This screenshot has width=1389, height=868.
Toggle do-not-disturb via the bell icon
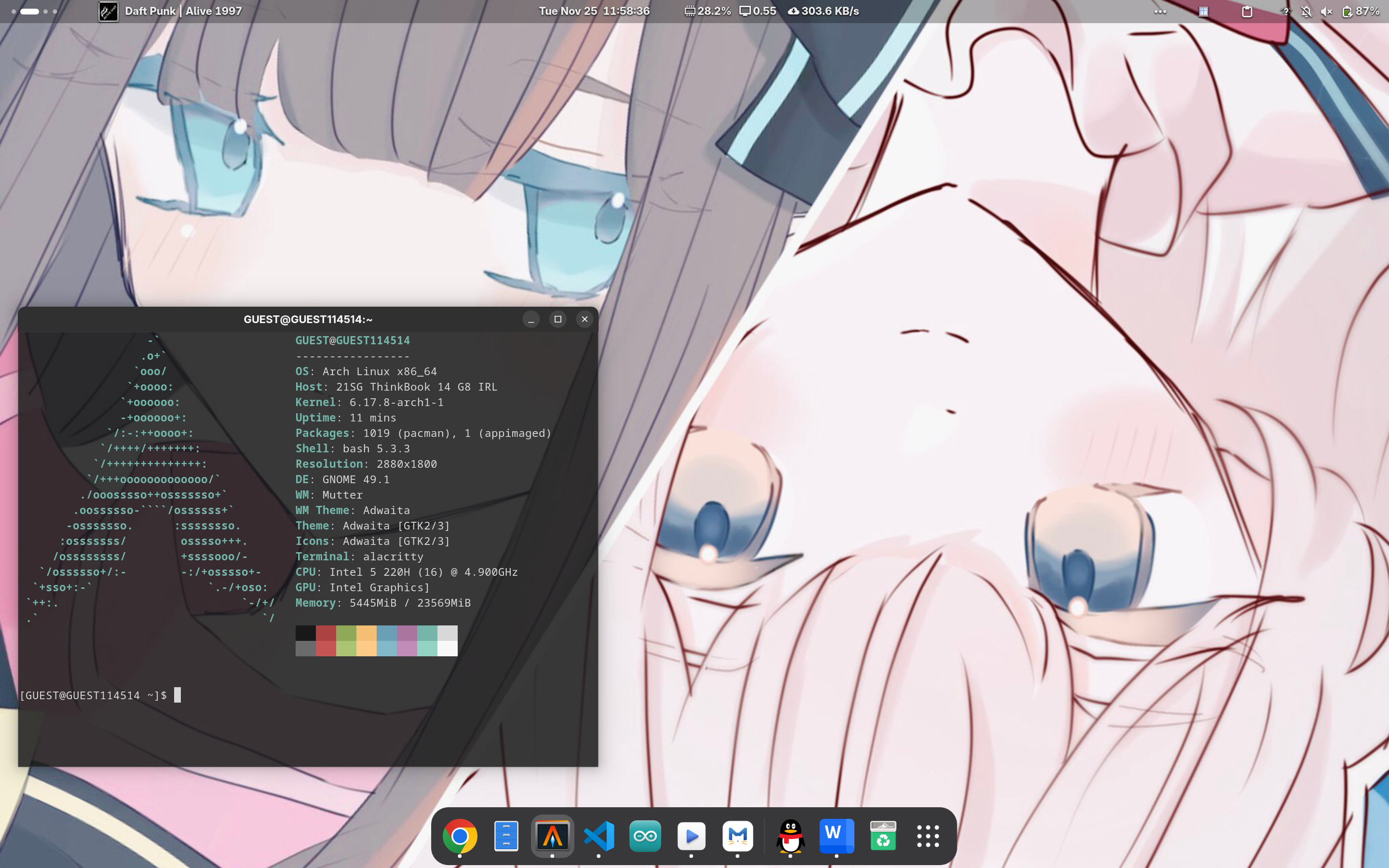tap(1307, 11)
